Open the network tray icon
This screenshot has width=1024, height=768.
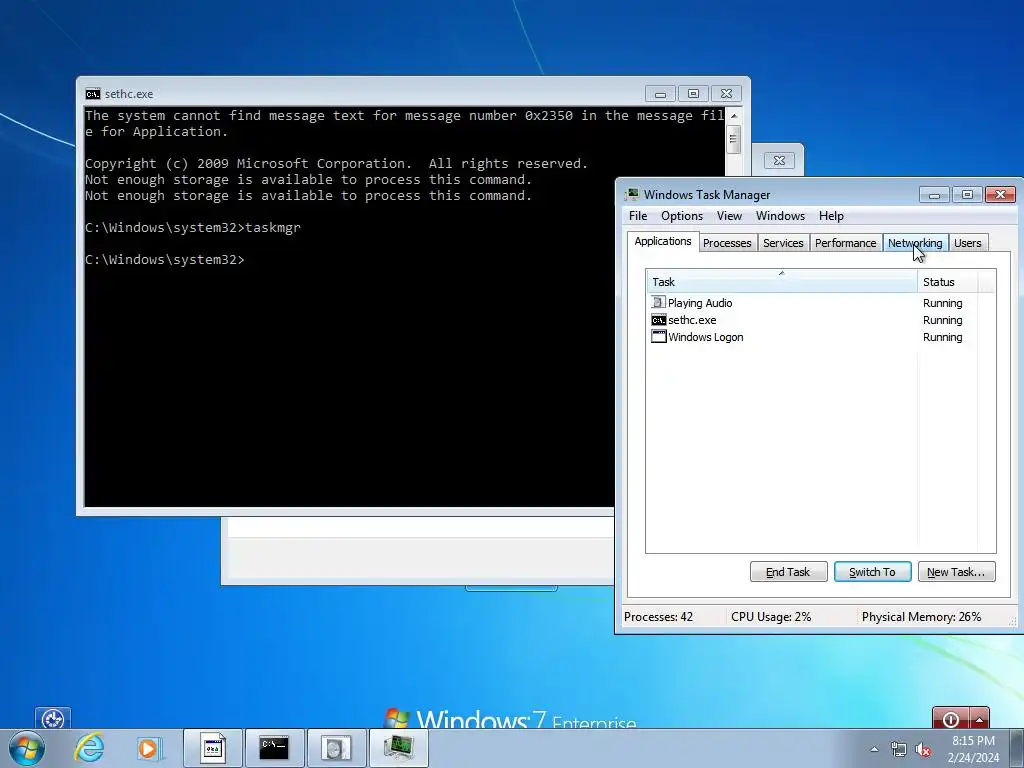899,750
